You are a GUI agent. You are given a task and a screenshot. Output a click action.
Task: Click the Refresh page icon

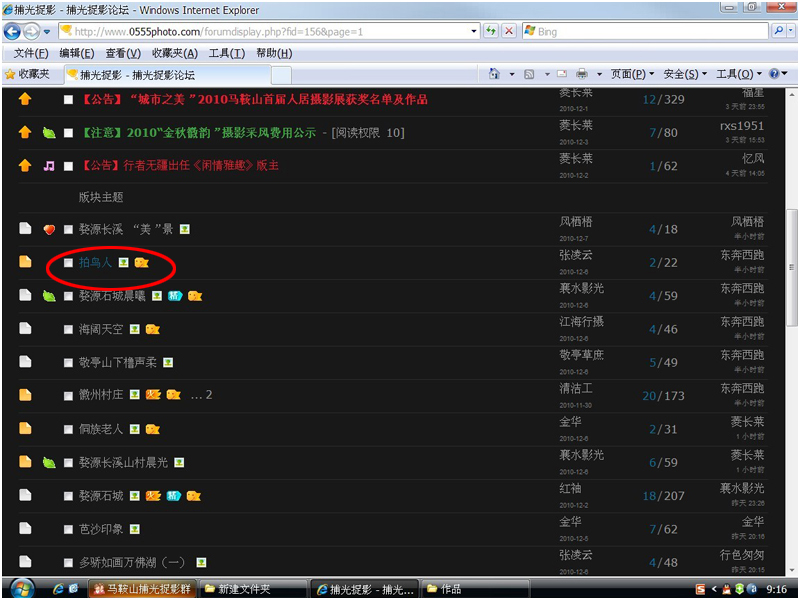click(491, 31)
